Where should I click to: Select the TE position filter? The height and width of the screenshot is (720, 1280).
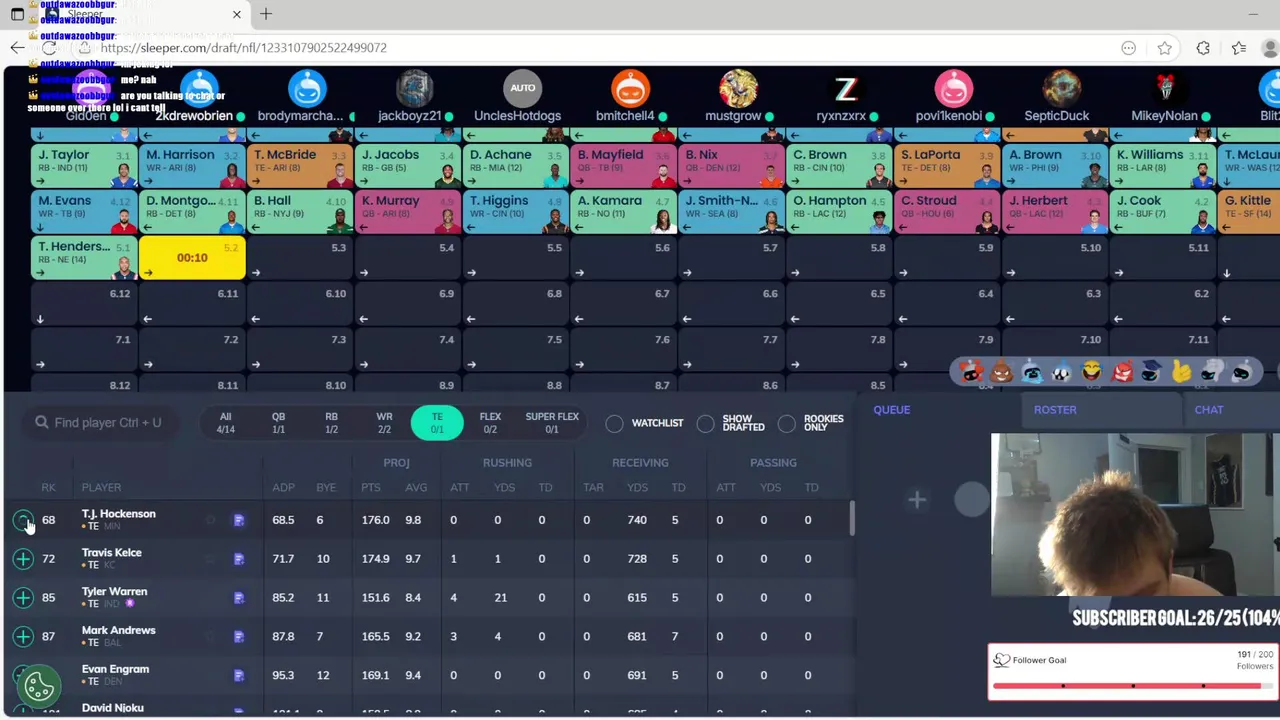[x=437, y=423]
